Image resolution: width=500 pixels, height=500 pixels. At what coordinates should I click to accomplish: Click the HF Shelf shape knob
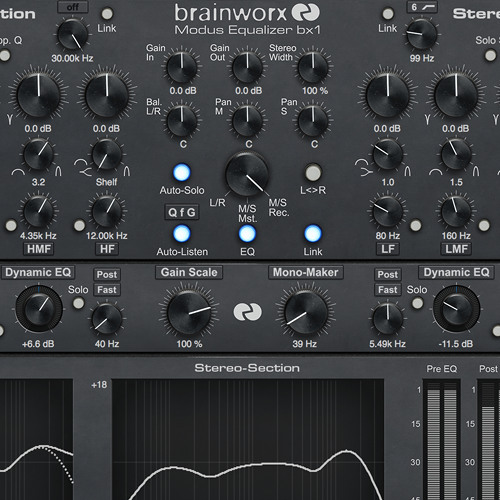point(107,155)
